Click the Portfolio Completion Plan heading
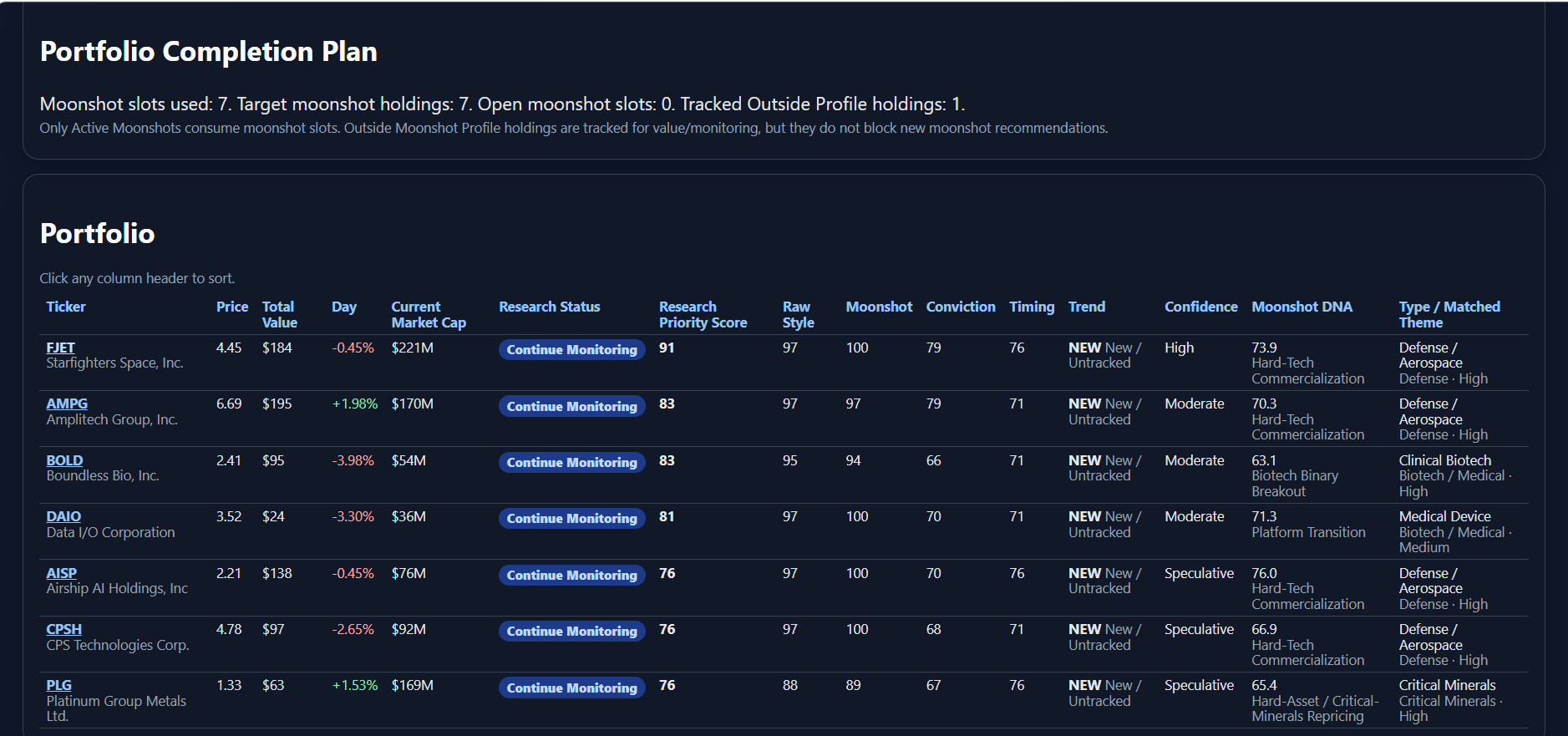 [209, 52]
